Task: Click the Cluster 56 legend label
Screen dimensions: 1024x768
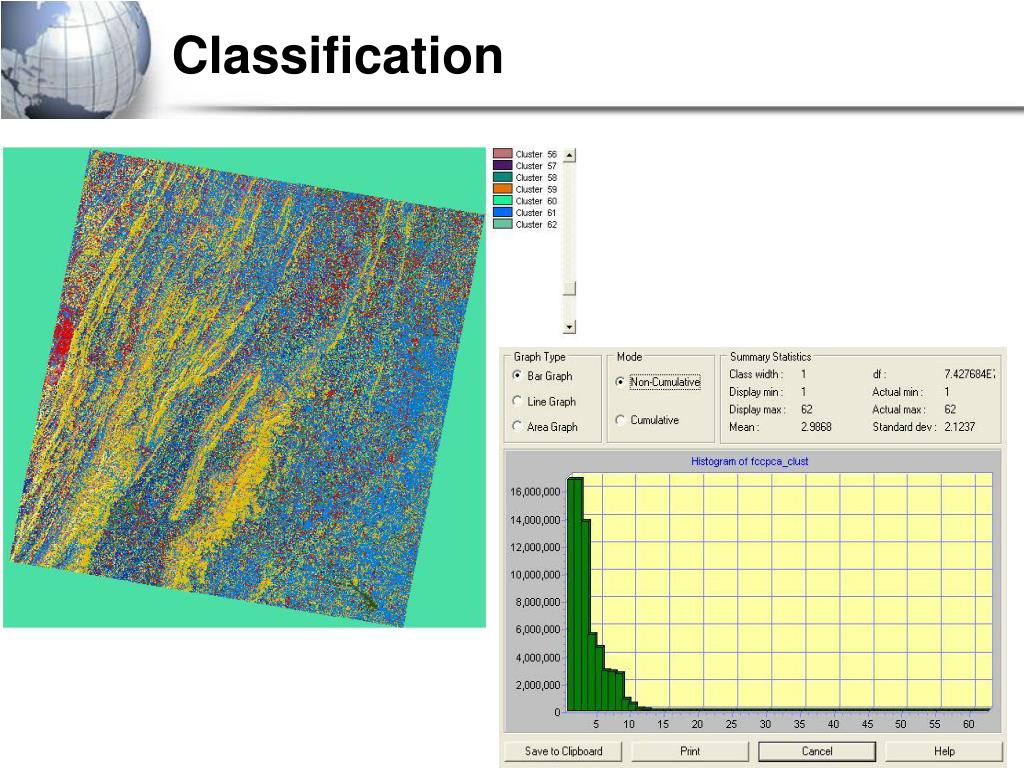Action: click(536, 154)
